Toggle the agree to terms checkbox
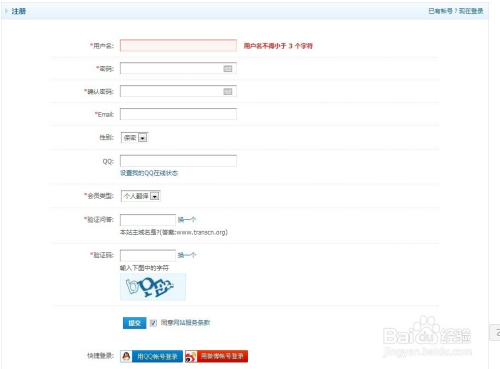This screenshot has width=500, height=369. 153,323
